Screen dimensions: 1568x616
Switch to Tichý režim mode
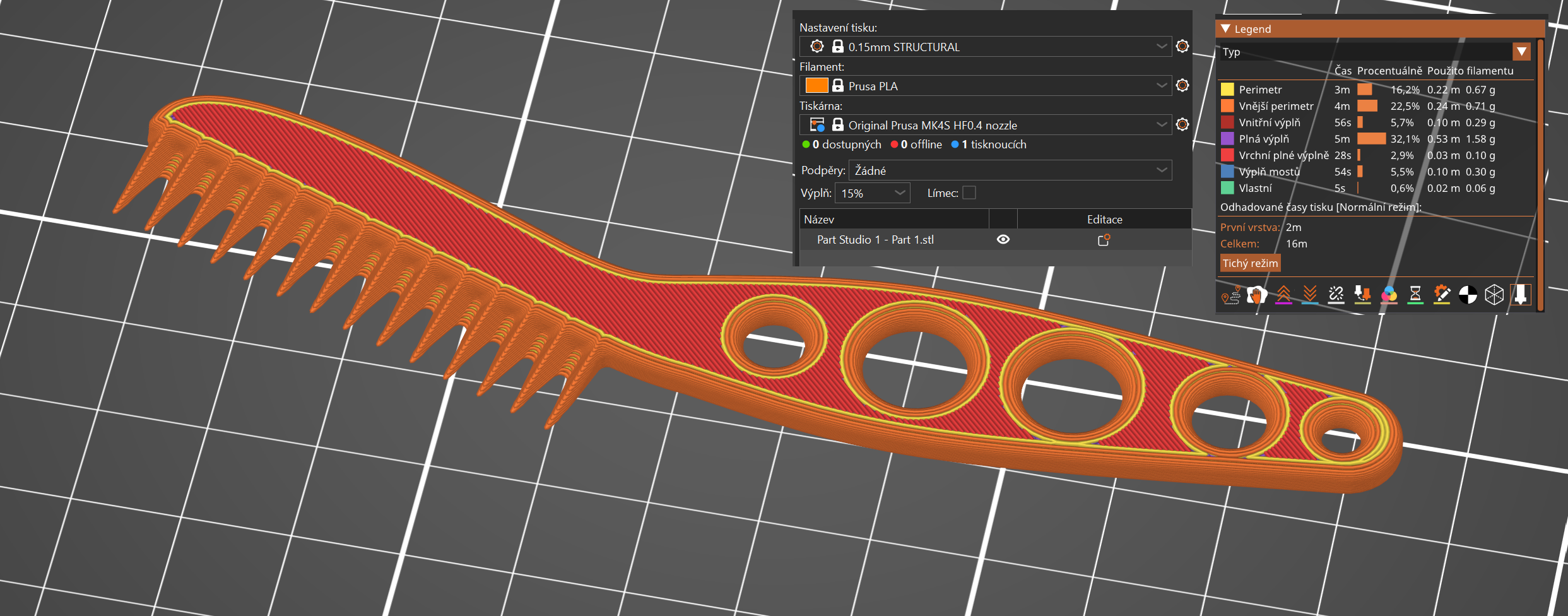(1250, 263)
